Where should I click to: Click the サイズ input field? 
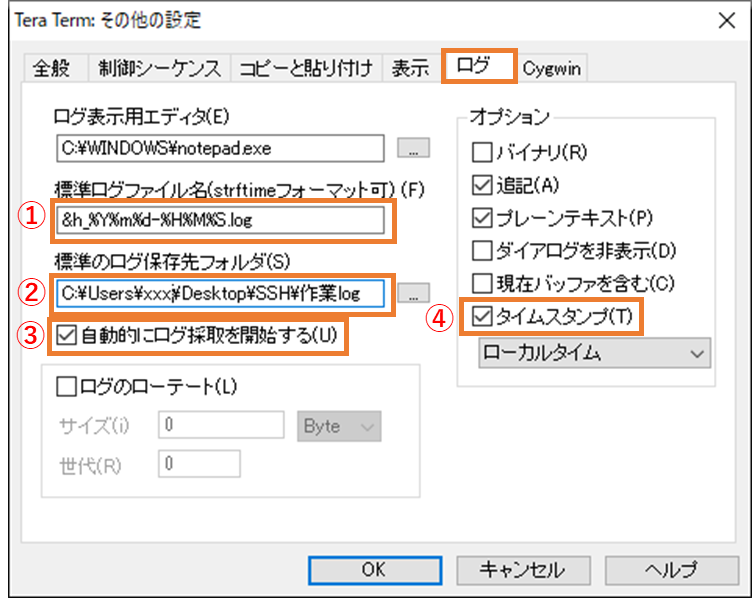(x=221, y=424)
